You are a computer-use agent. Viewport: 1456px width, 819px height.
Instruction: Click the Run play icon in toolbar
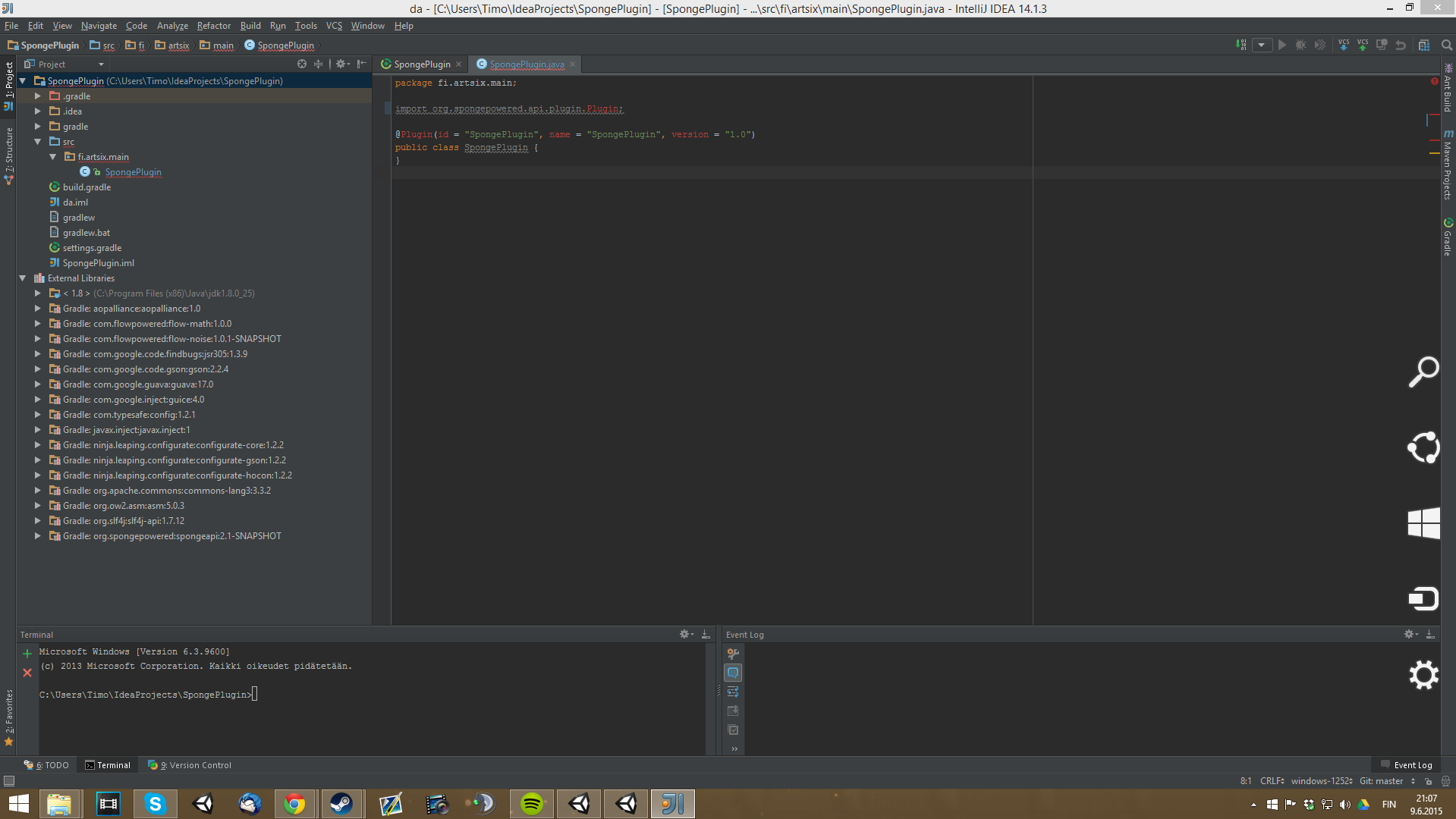click(x=1282, y=45)
